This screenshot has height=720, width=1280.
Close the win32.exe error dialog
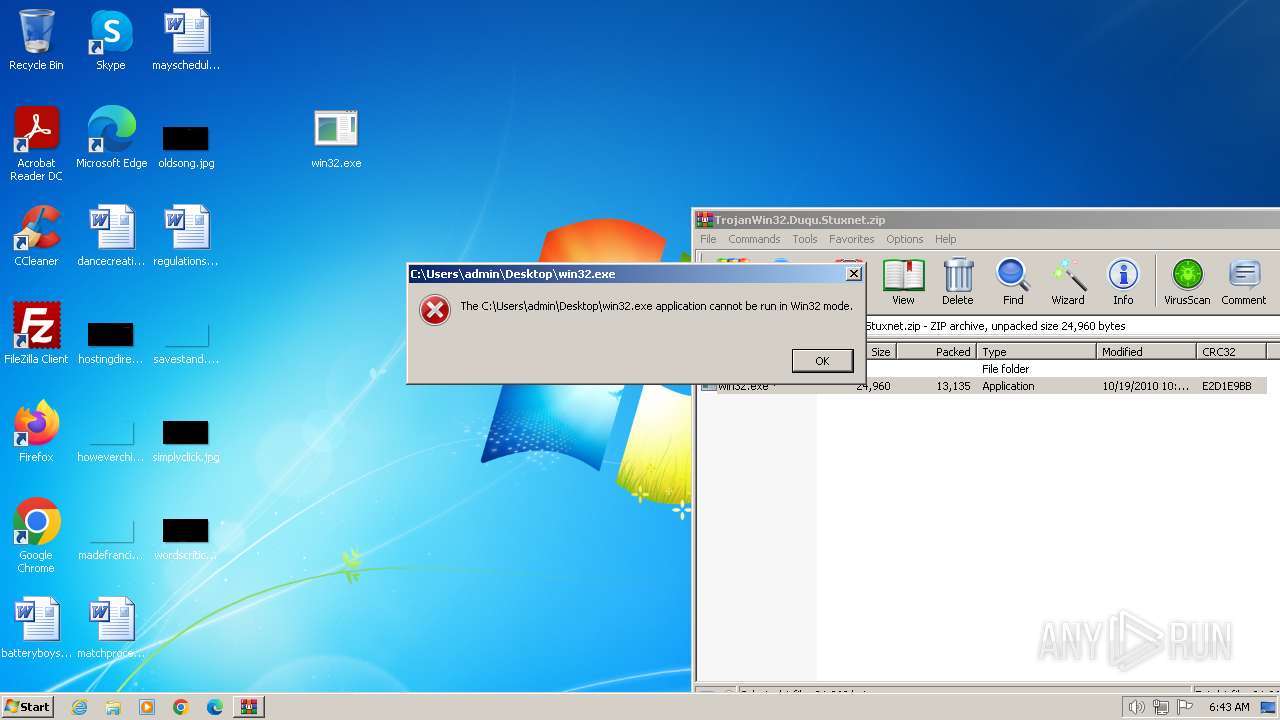(x=853, y=273)
